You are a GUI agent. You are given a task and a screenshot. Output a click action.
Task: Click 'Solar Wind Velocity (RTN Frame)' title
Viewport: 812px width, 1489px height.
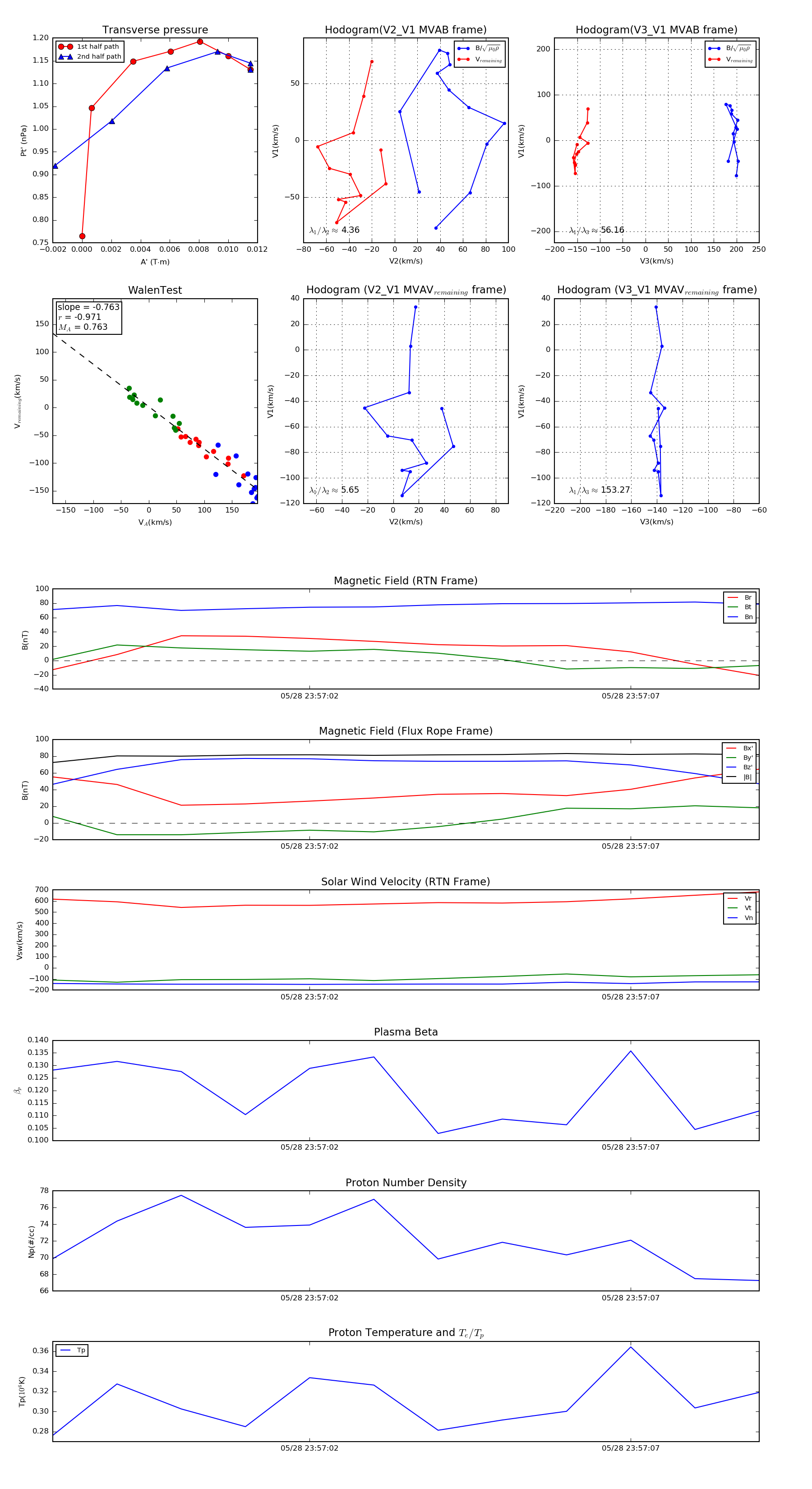click(x=406, y=882)
